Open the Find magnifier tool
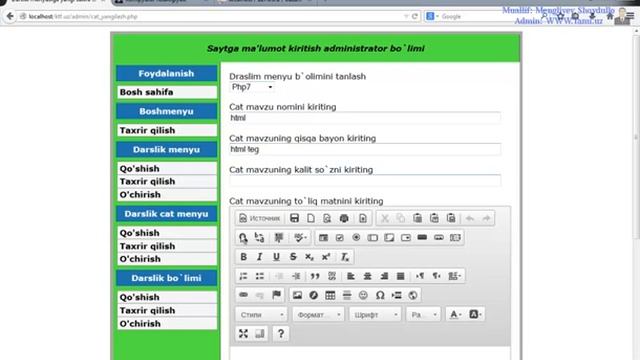 tap(243, 238)
